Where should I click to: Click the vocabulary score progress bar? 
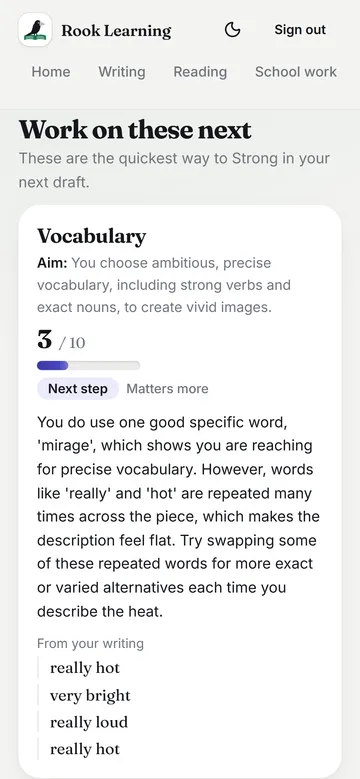(x=88, y=366)
